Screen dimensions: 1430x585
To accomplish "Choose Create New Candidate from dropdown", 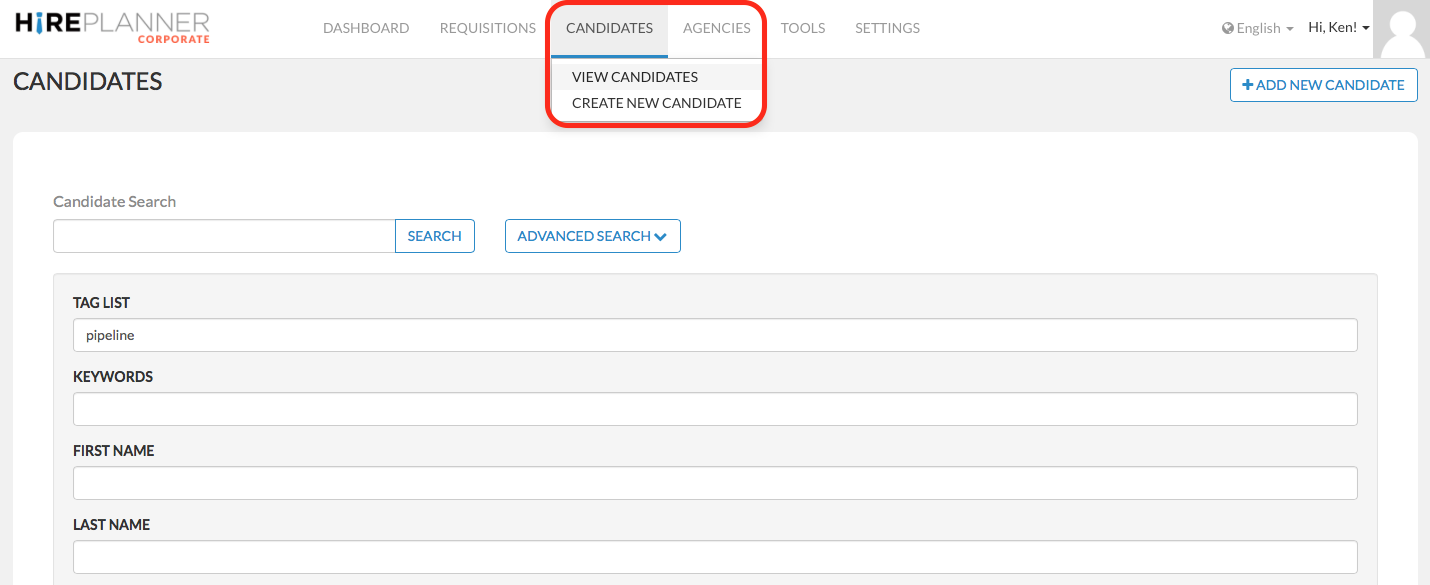I will pos(657,103).
